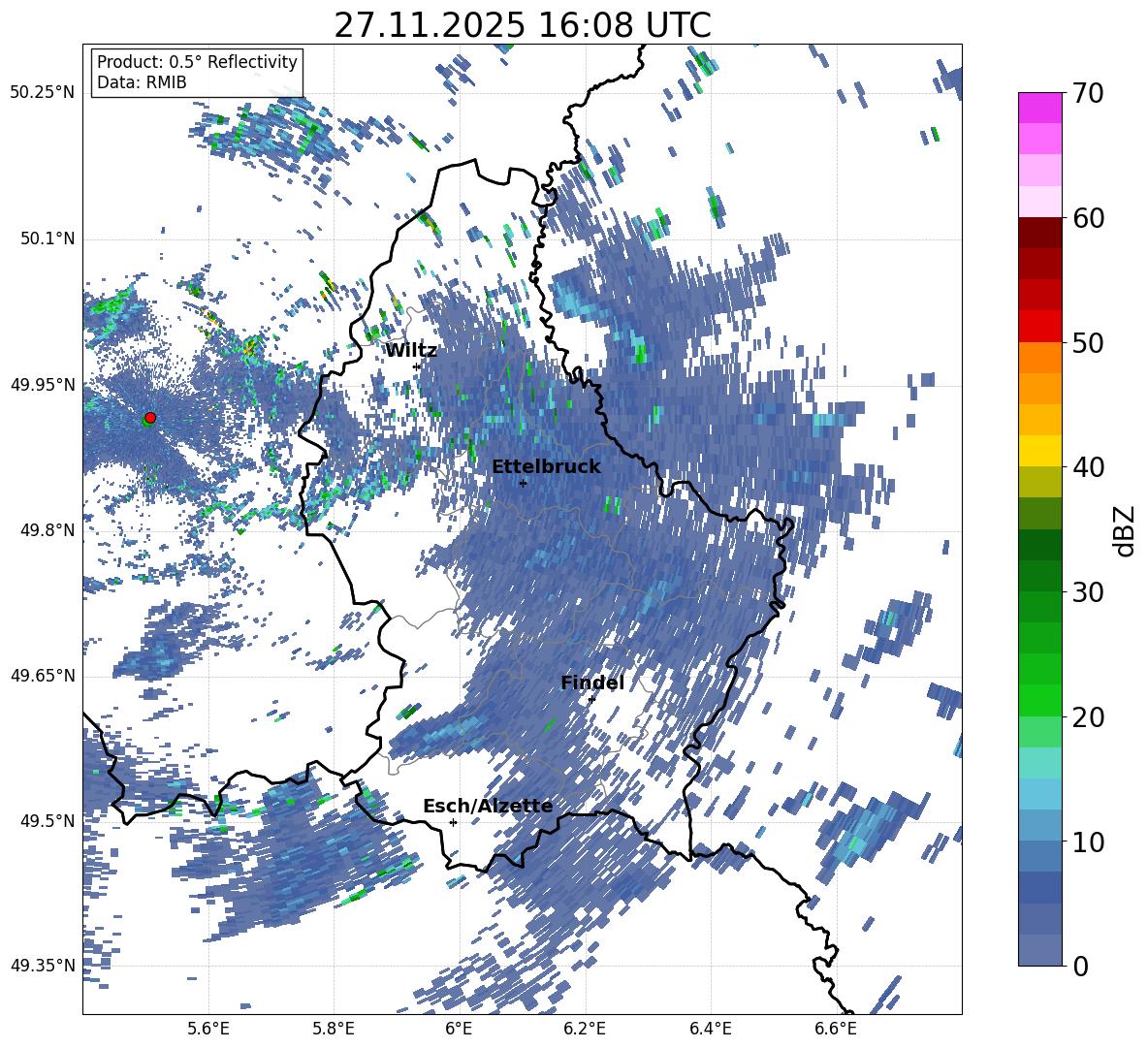Click the 'Product: 0.5° Reflectivity' text
The image size is (1148, 1048).
click(x=197, y=61)
